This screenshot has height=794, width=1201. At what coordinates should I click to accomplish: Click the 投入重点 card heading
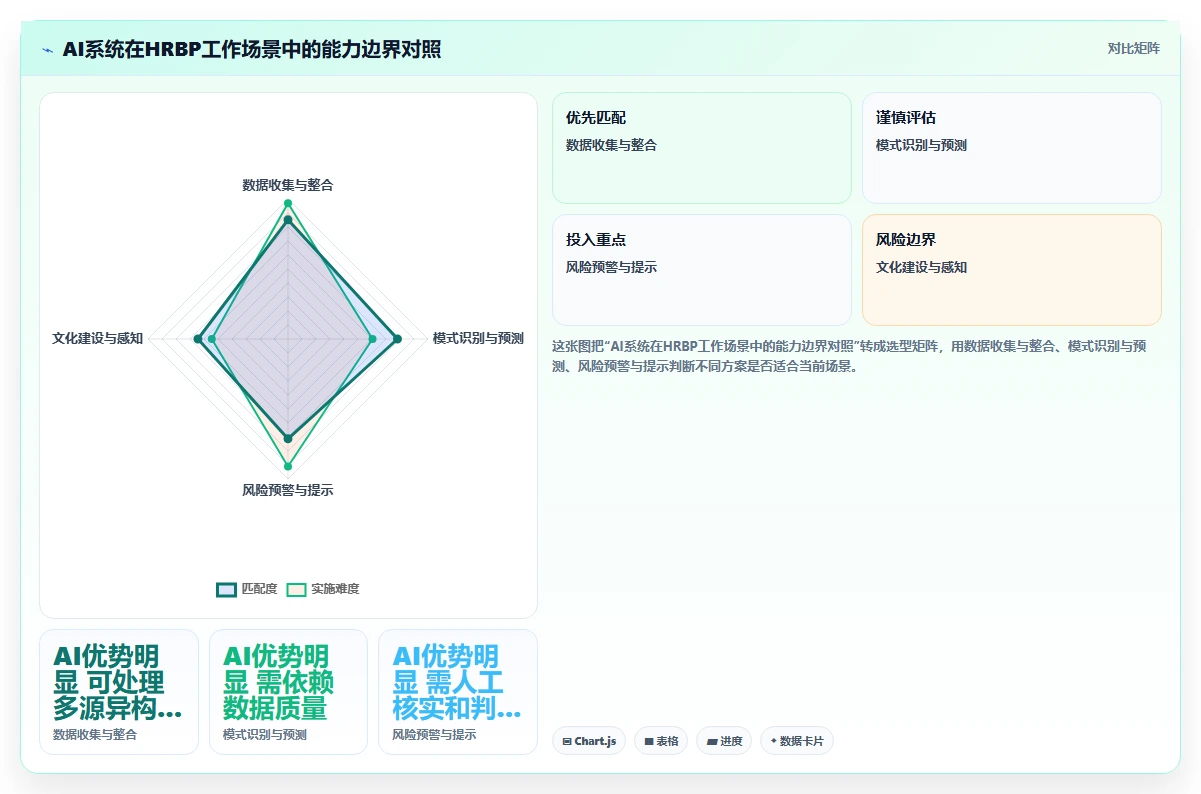click(x=596, y=240)
